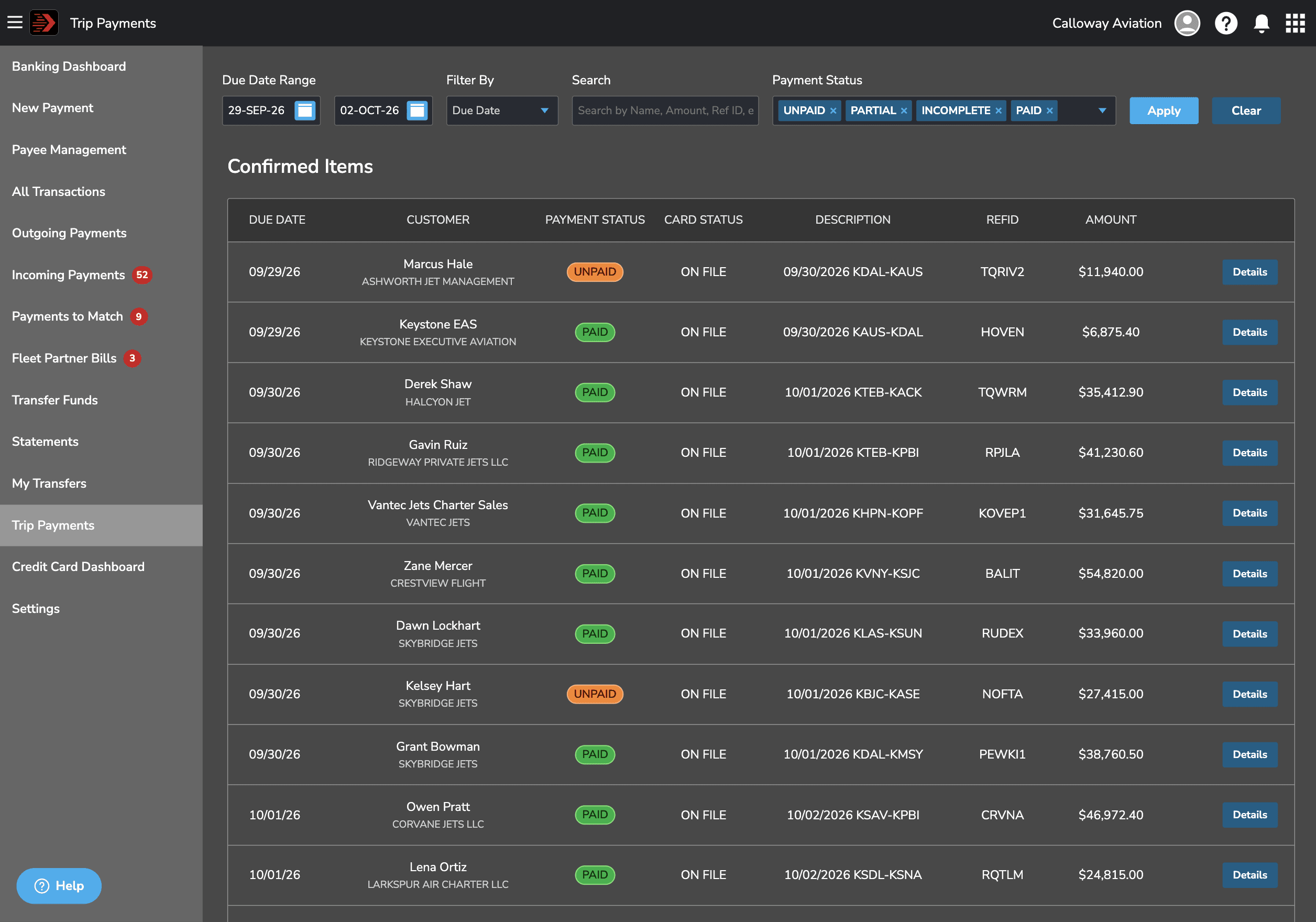Screen dimensions: 1316x922
Task: Open the Filter By Due Date dropdown
Action: click(x=502, y=110)
